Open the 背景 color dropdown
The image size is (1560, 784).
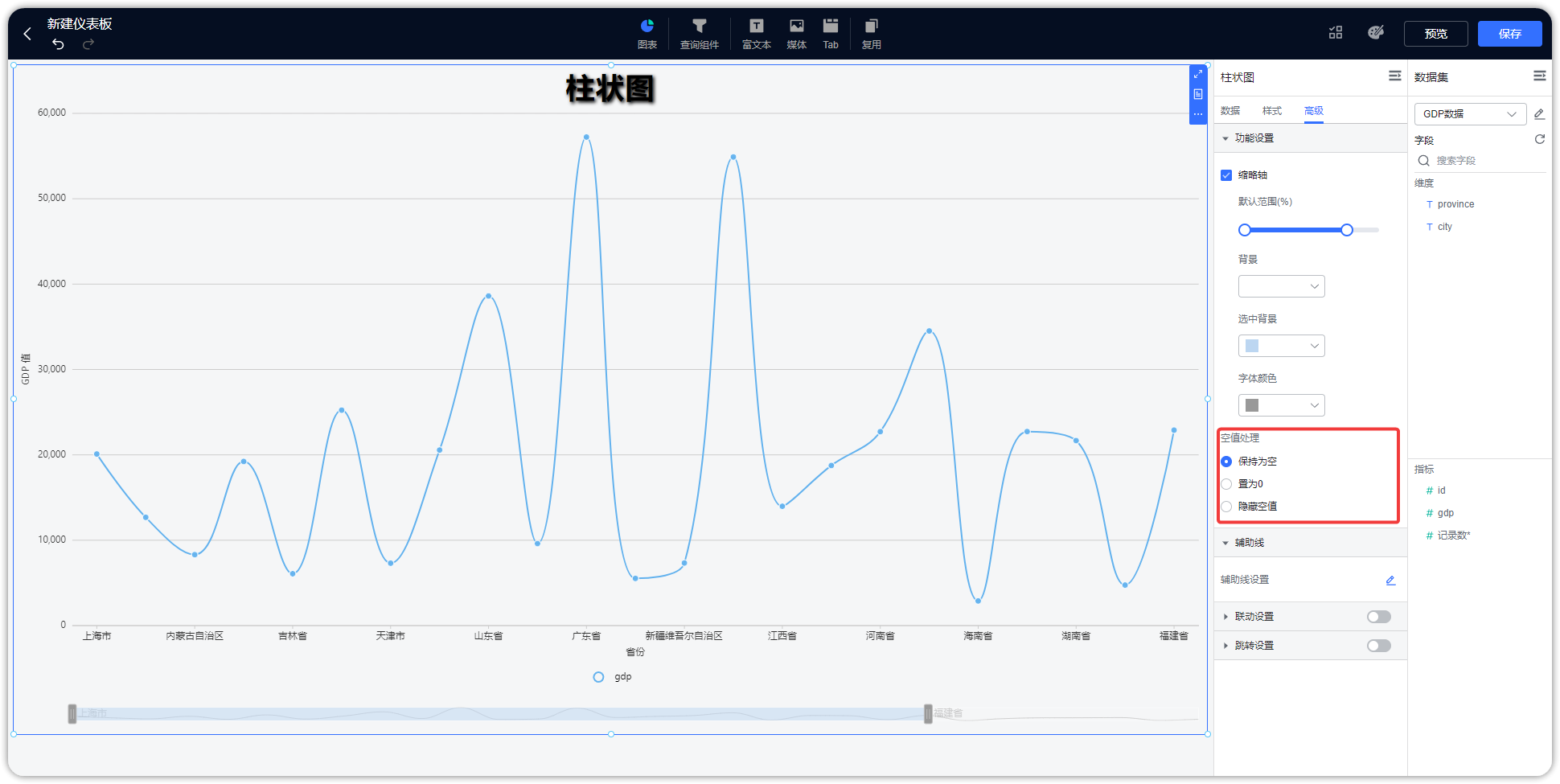(1282, 286)
